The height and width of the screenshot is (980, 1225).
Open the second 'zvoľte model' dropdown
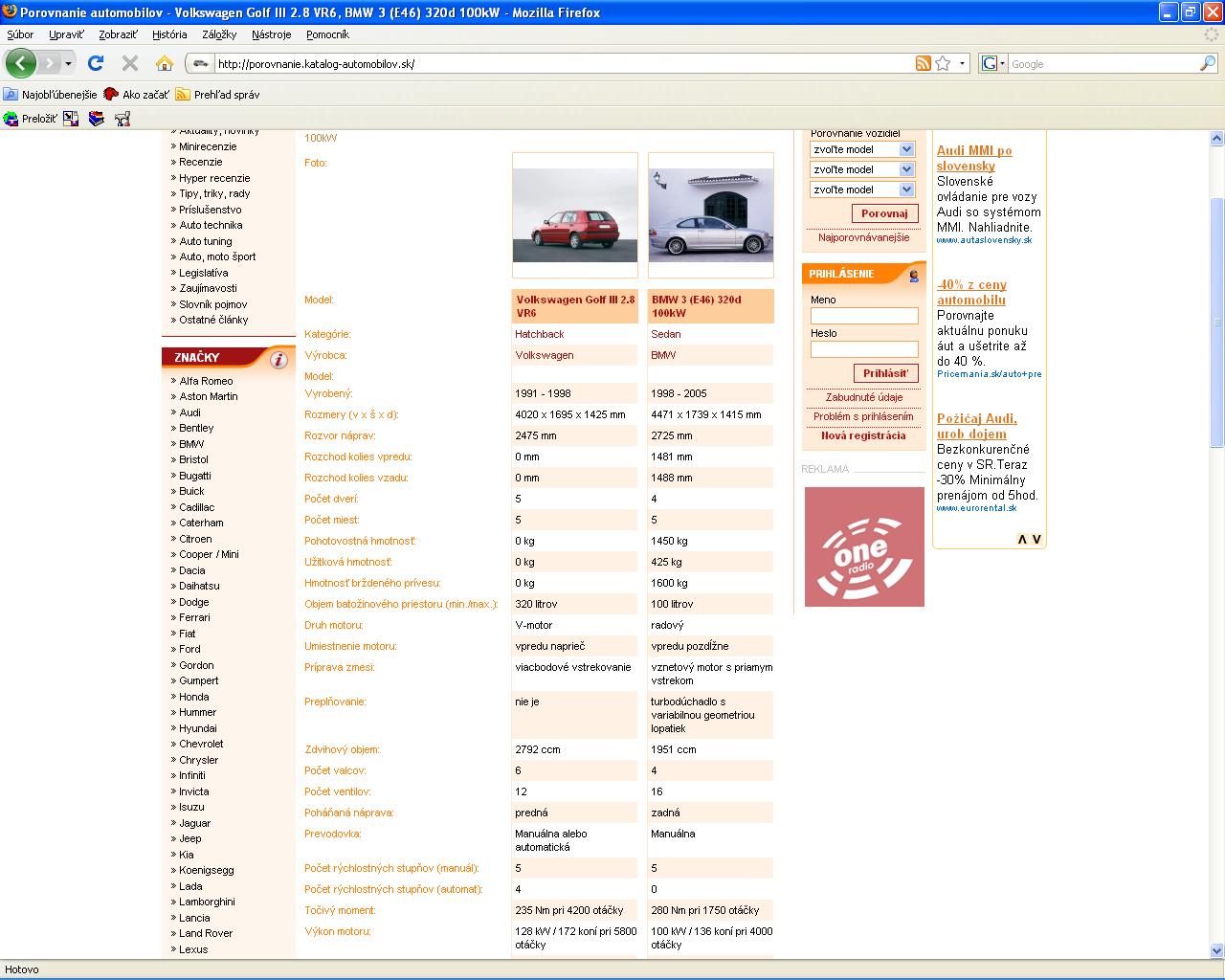863,169
